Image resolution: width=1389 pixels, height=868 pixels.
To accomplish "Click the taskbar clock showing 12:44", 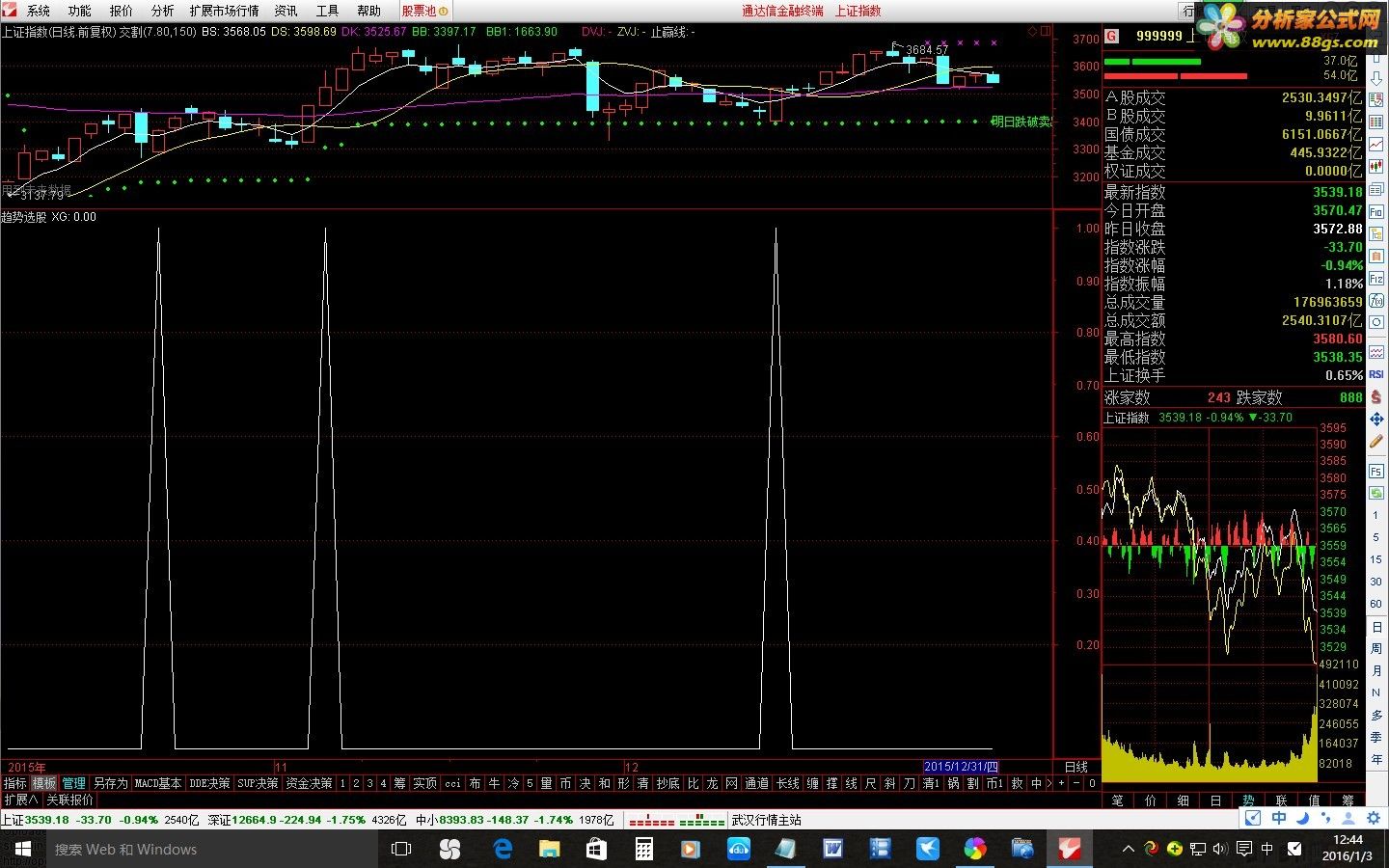I will [1348, 848].
